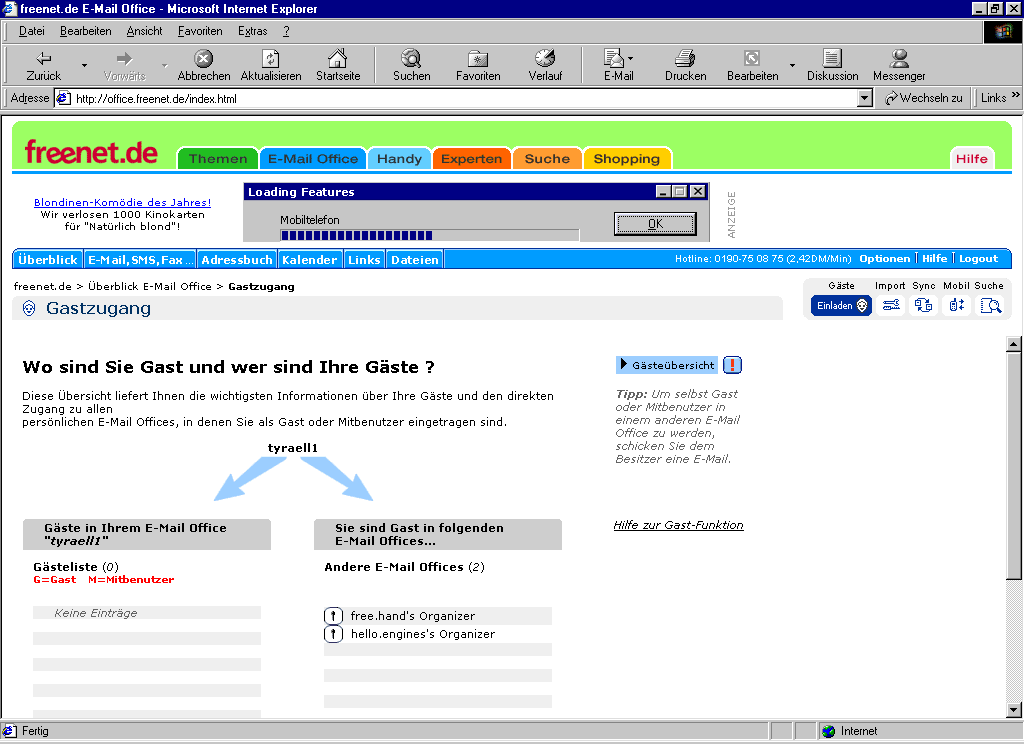Screen dimensions: 1024x744
Task: Select the Dateien navigation tab
Action: 415,259
